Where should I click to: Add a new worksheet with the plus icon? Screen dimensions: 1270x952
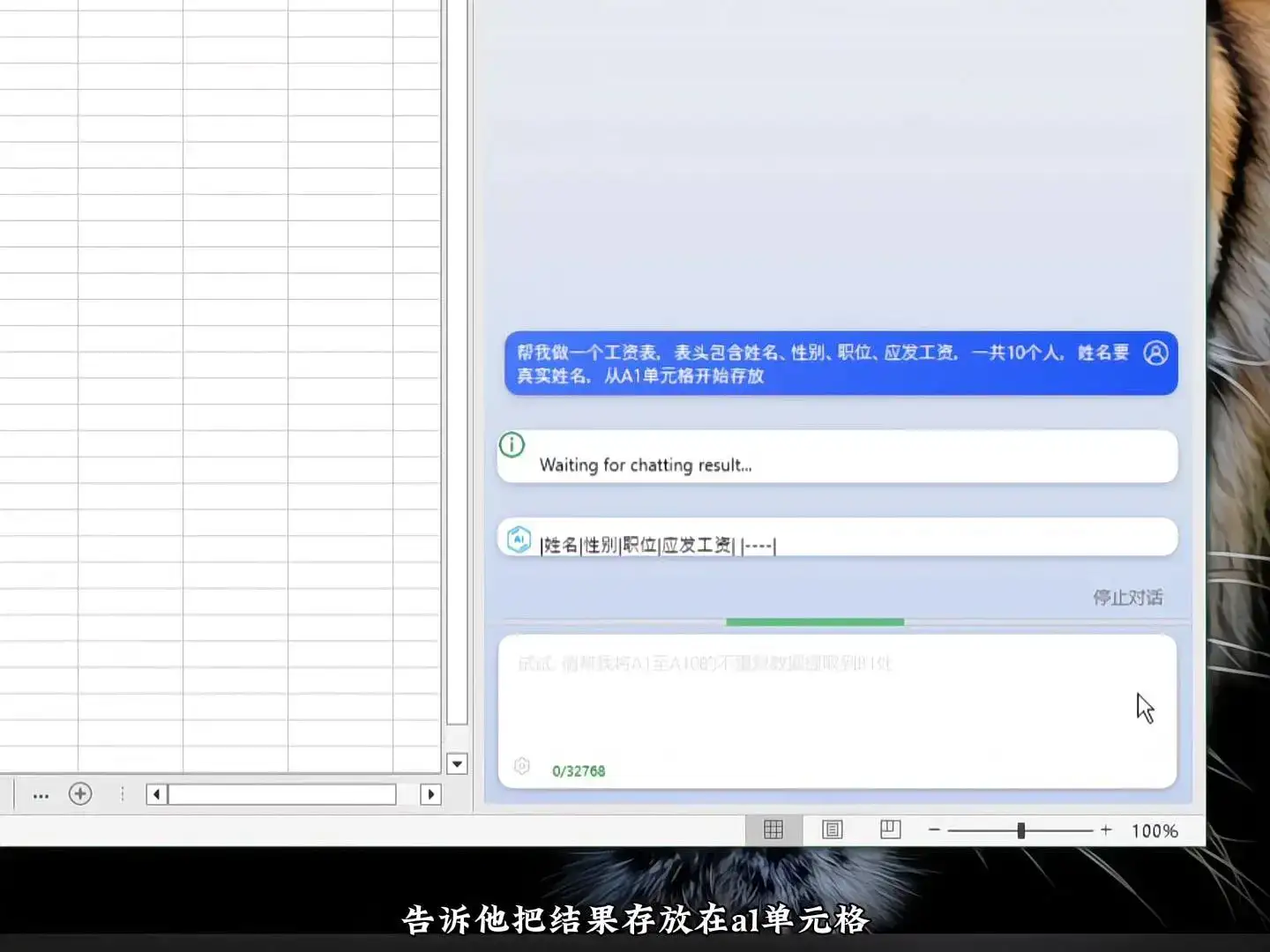click(80, 794)
